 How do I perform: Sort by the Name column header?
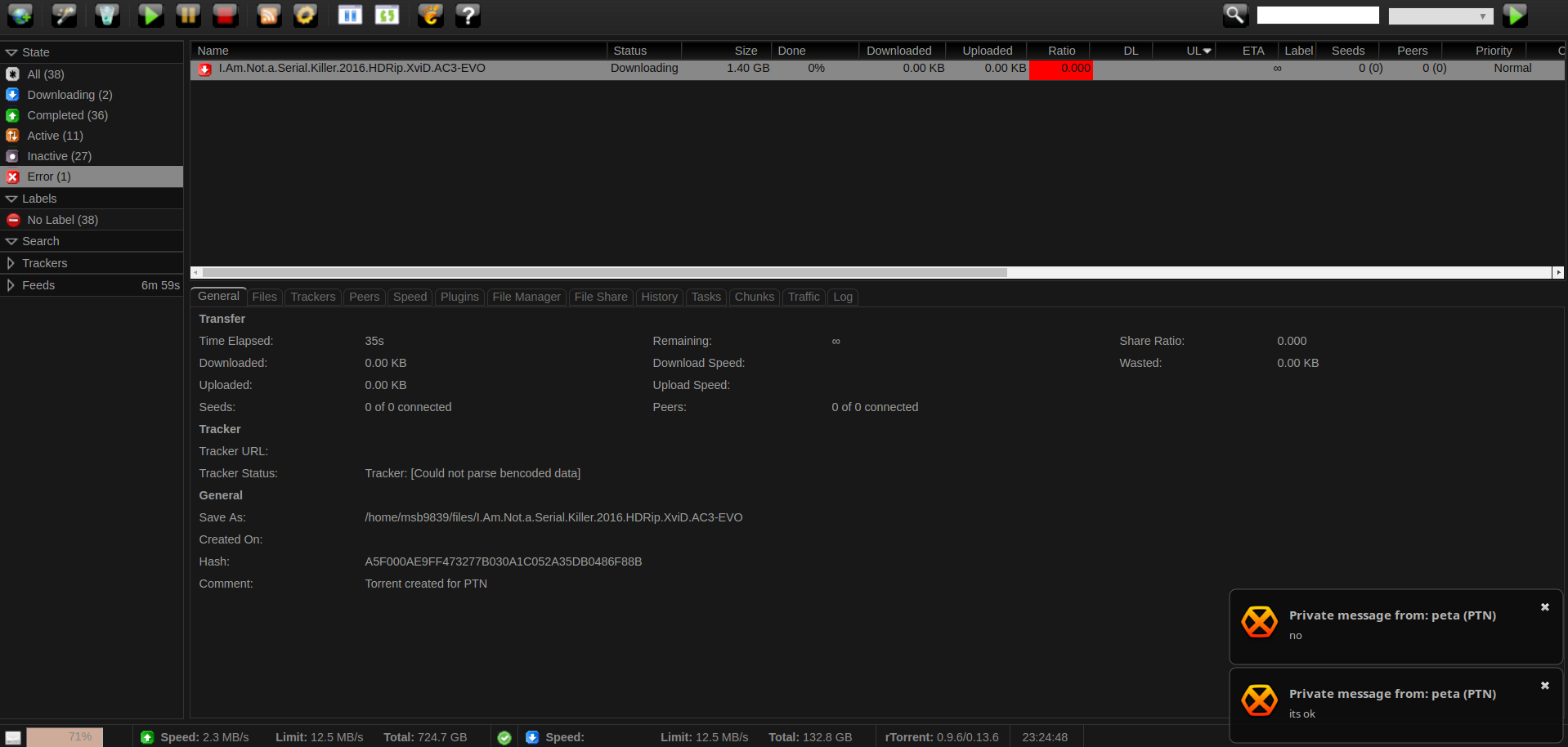pos(399,51)
